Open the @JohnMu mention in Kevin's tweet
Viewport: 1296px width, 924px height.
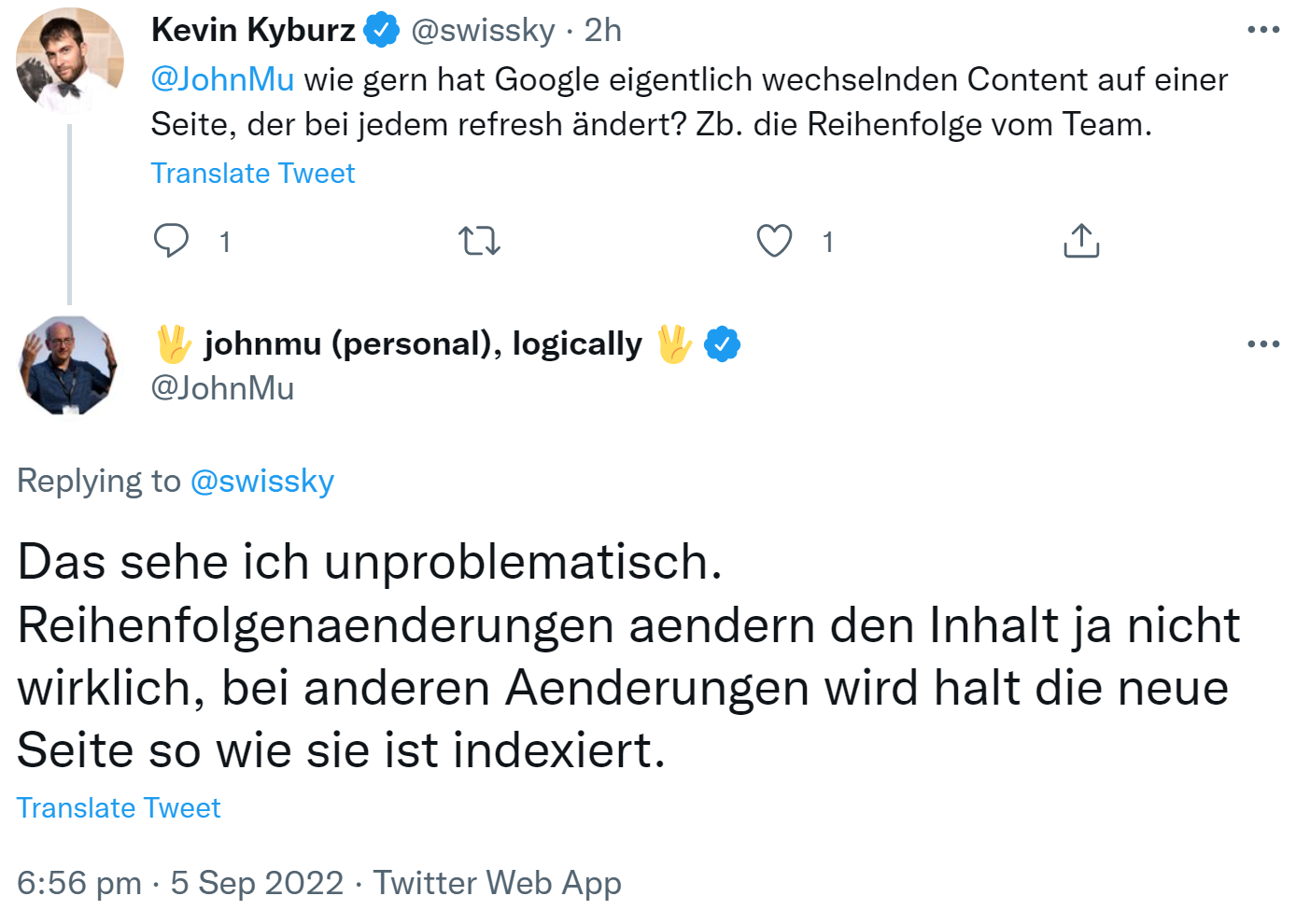221,79
